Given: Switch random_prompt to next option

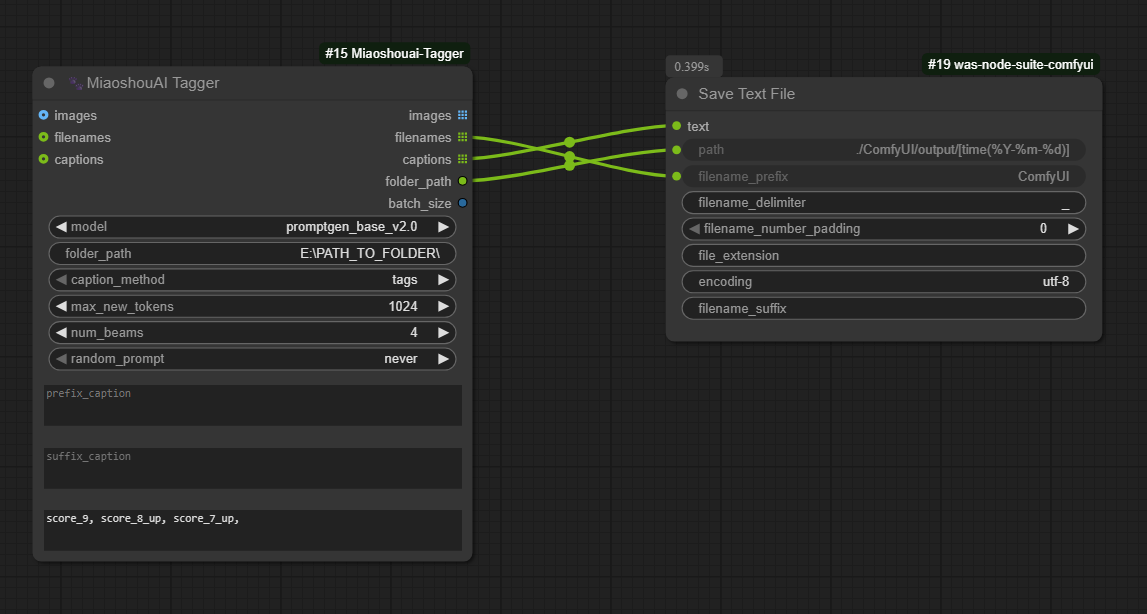Looking at the screenshot, I should pos(443,359).
